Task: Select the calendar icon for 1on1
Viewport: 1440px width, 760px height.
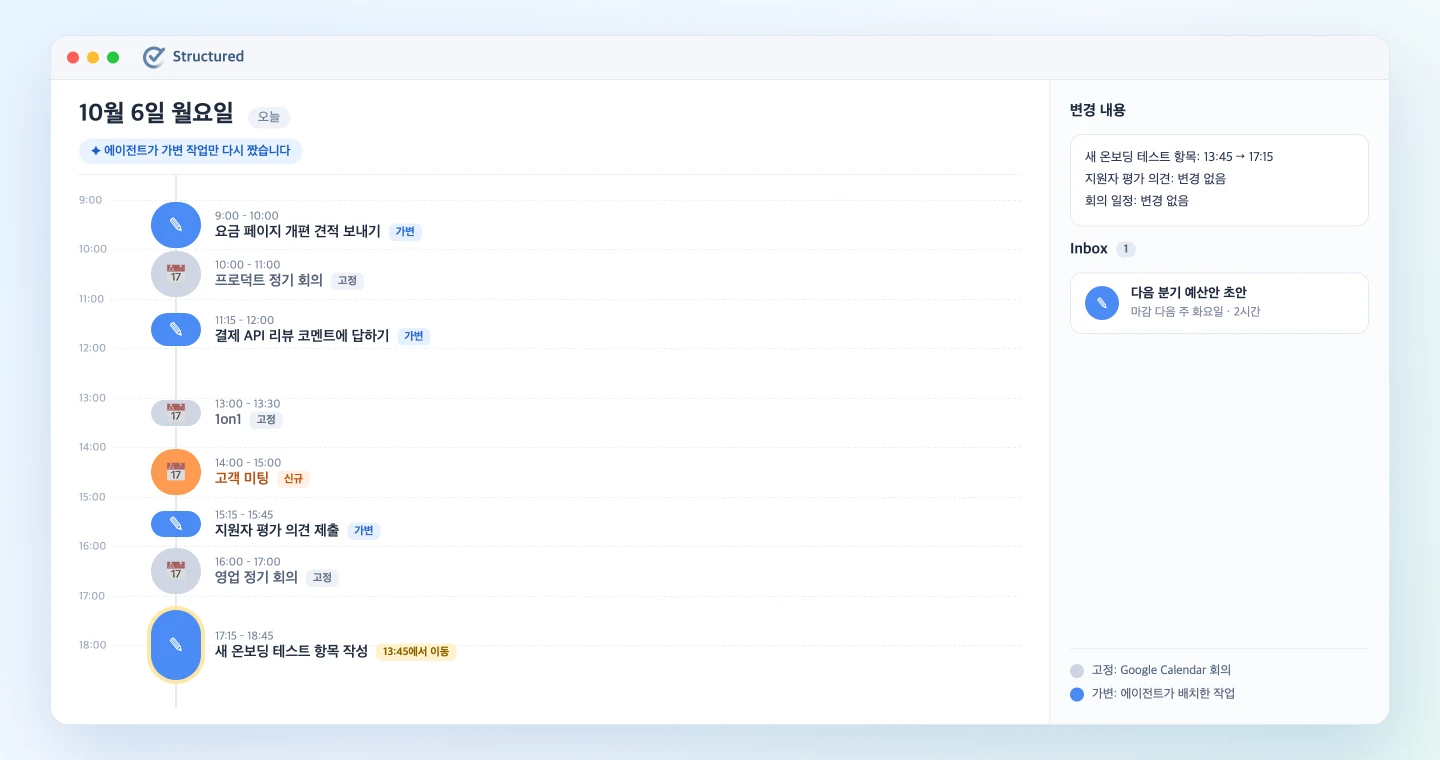Action: point(176,412)
